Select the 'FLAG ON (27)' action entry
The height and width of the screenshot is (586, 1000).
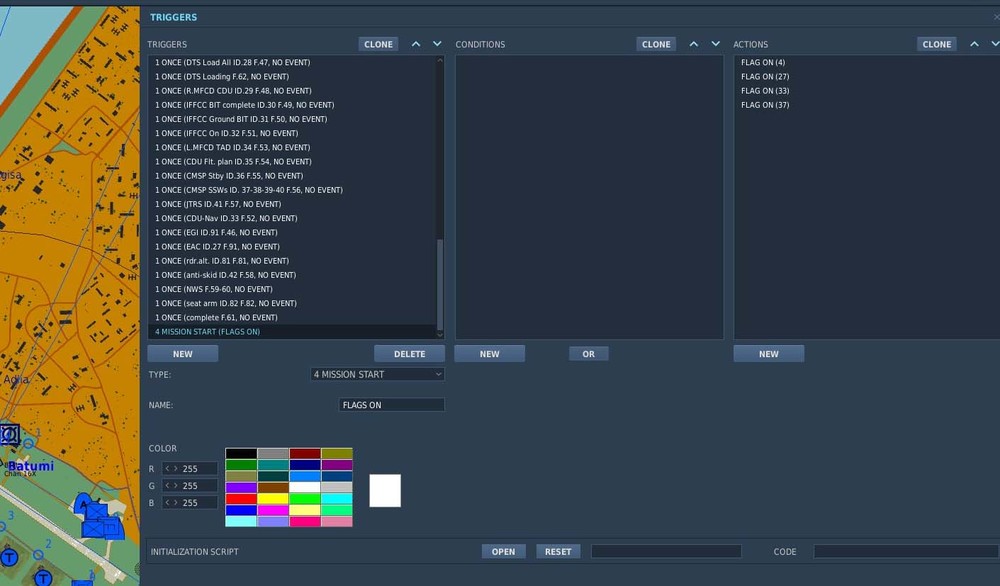click(x=763, y=76)
